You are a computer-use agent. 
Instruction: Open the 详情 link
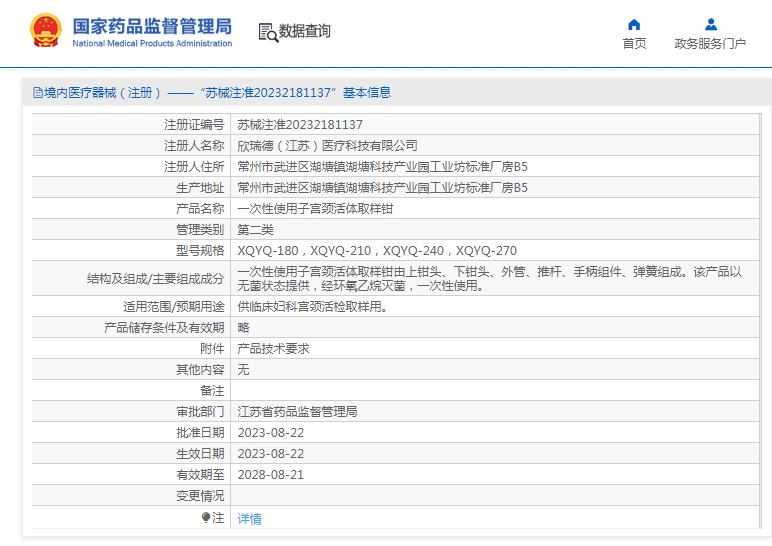[x=249, y=519]
